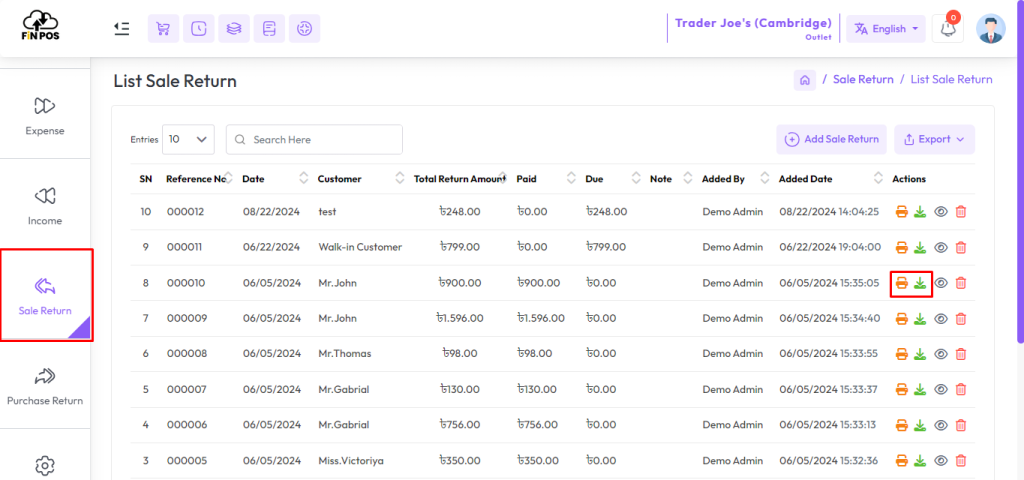The width and height of the screenshot is (1024, 480).
Task: Download invoice for reference 000009
Action: (920, 319)
